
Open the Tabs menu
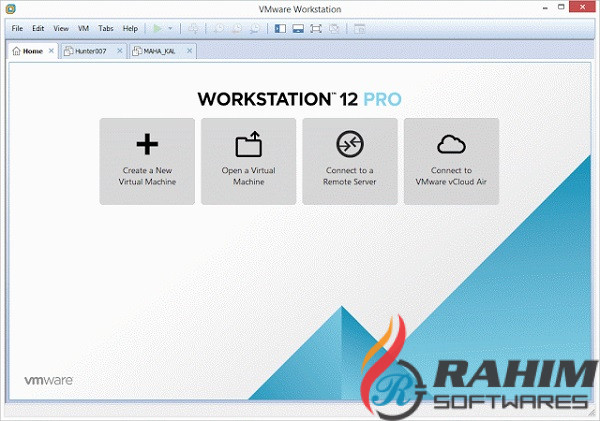(x=106, y=28)
